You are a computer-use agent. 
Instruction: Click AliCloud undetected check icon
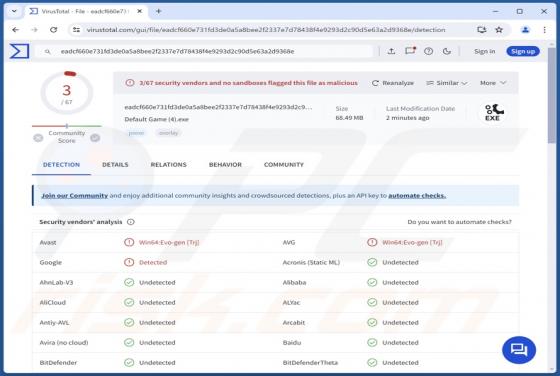click(129, 302)
